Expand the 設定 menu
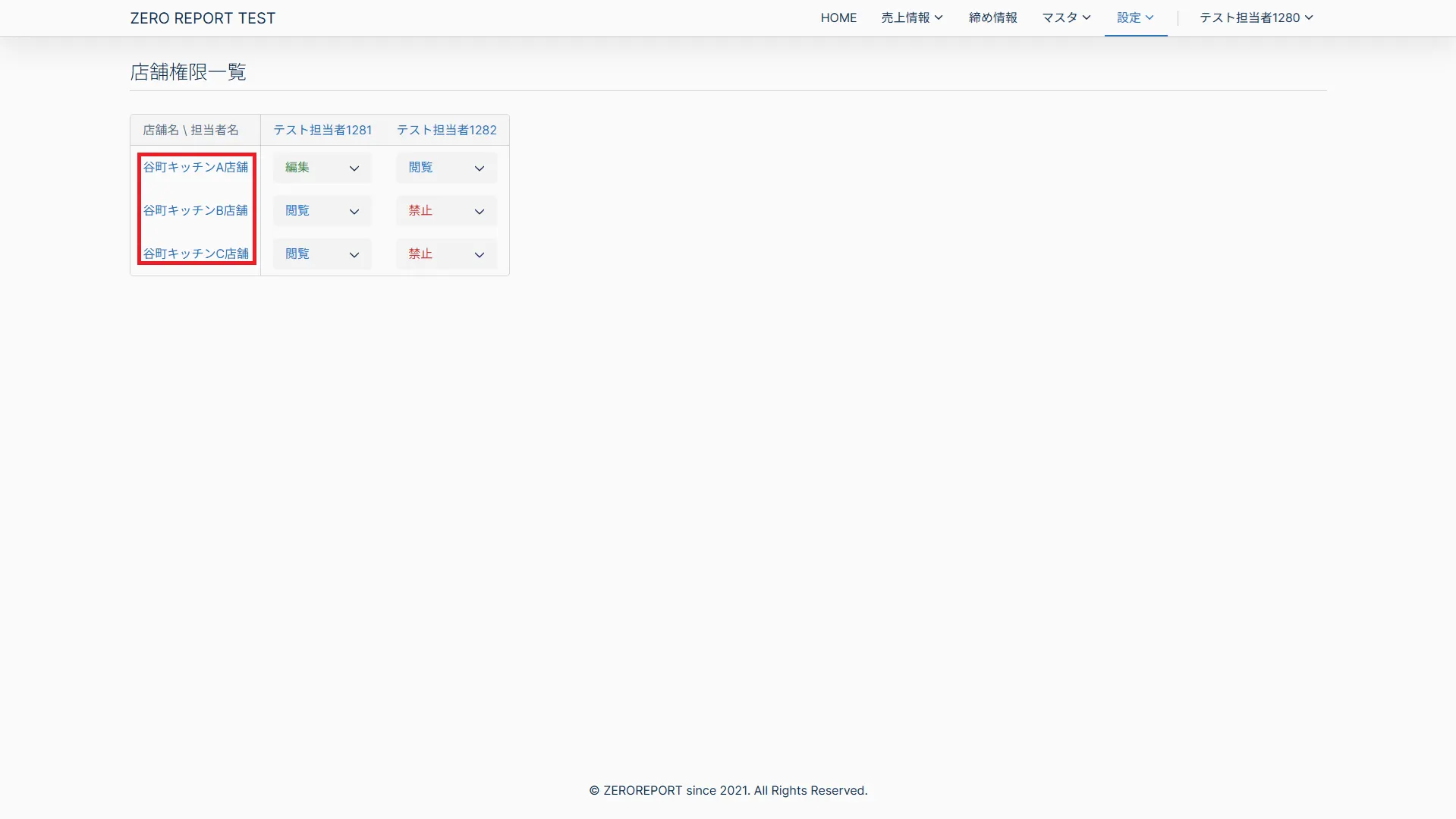Screen dimensions: 1456x819 click(x=1135, y=17)
